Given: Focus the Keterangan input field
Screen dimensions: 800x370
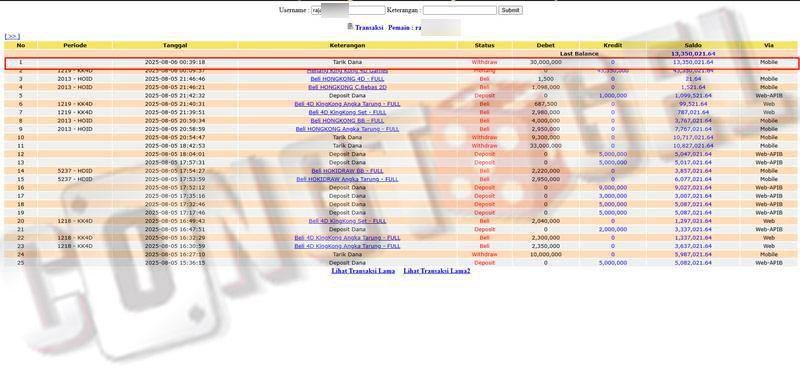Looking at the screenshot, I should tap(459, 10).
